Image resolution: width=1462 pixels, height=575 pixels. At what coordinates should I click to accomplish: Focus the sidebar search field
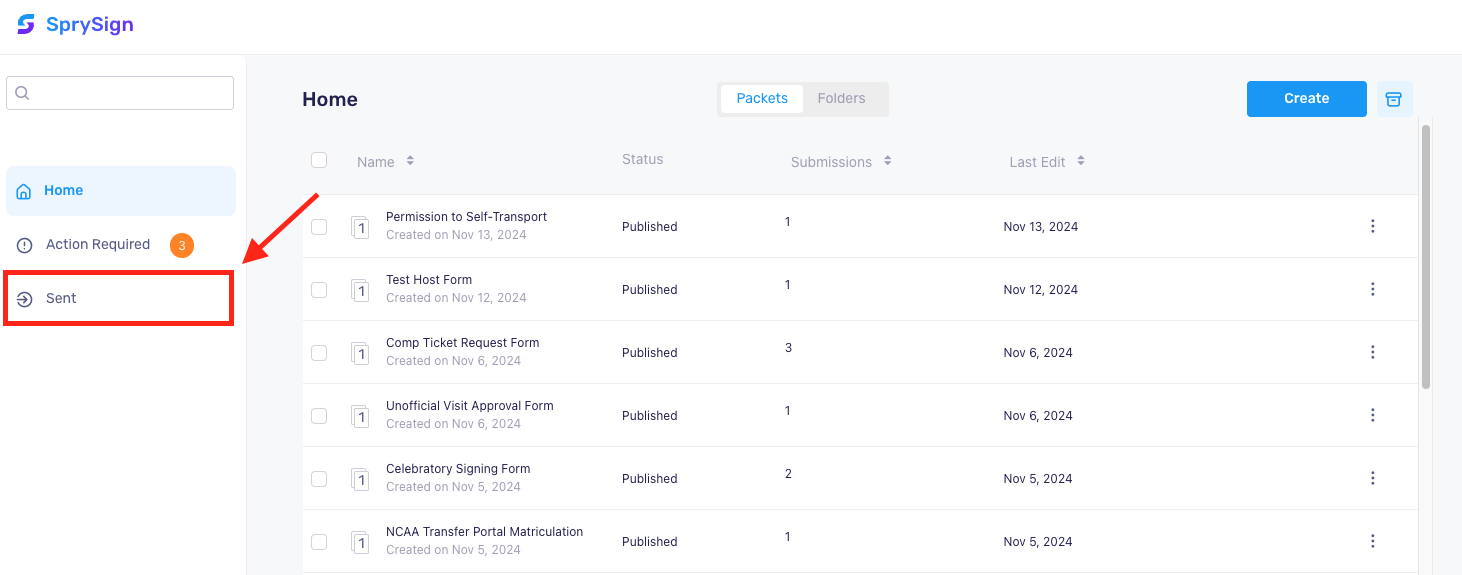pyautogui.click(x=120, y=93)
